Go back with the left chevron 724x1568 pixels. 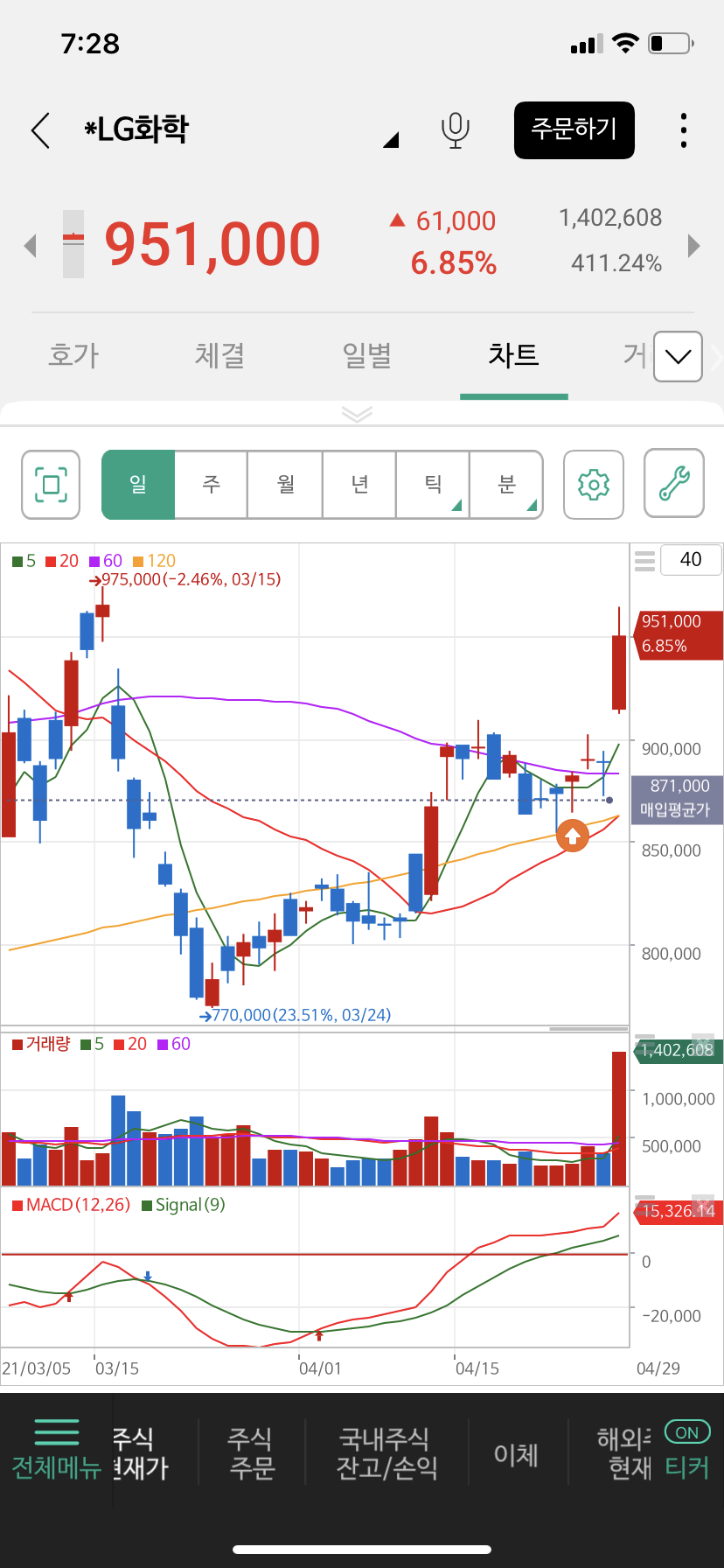coord(40,130)
